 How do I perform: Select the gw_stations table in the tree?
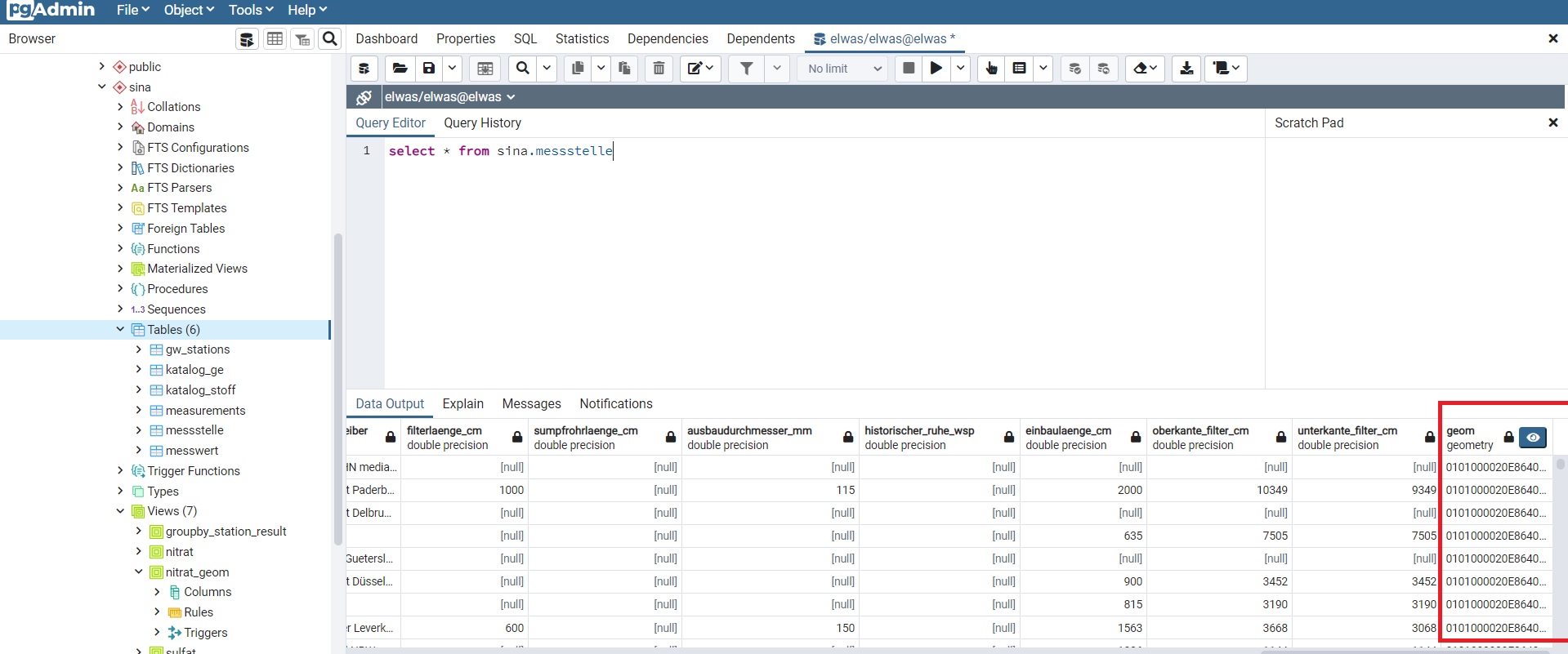tap(198, 349)
